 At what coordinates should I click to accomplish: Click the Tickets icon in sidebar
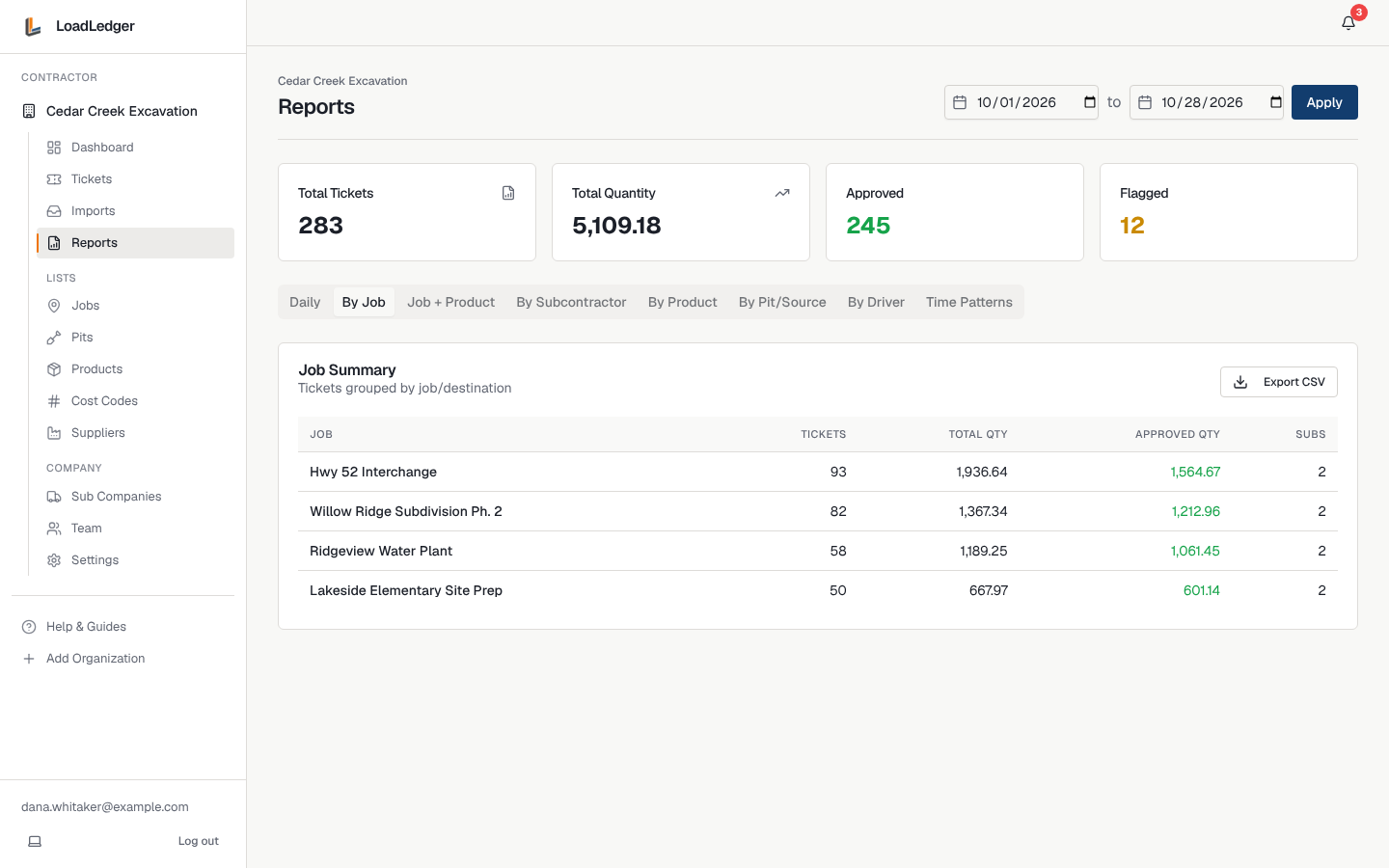point(54,179)
